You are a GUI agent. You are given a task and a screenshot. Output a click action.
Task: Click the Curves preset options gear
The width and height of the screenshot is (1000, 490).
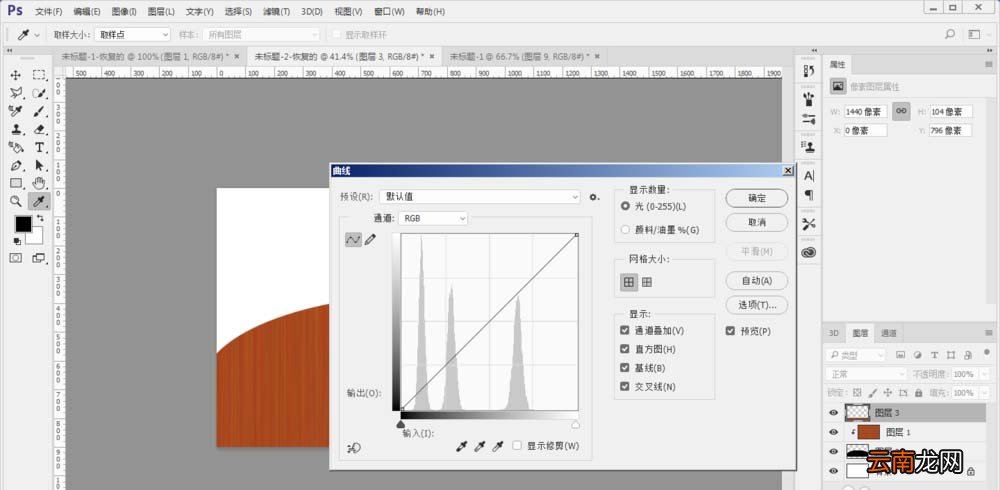click(x=594, y=197)
